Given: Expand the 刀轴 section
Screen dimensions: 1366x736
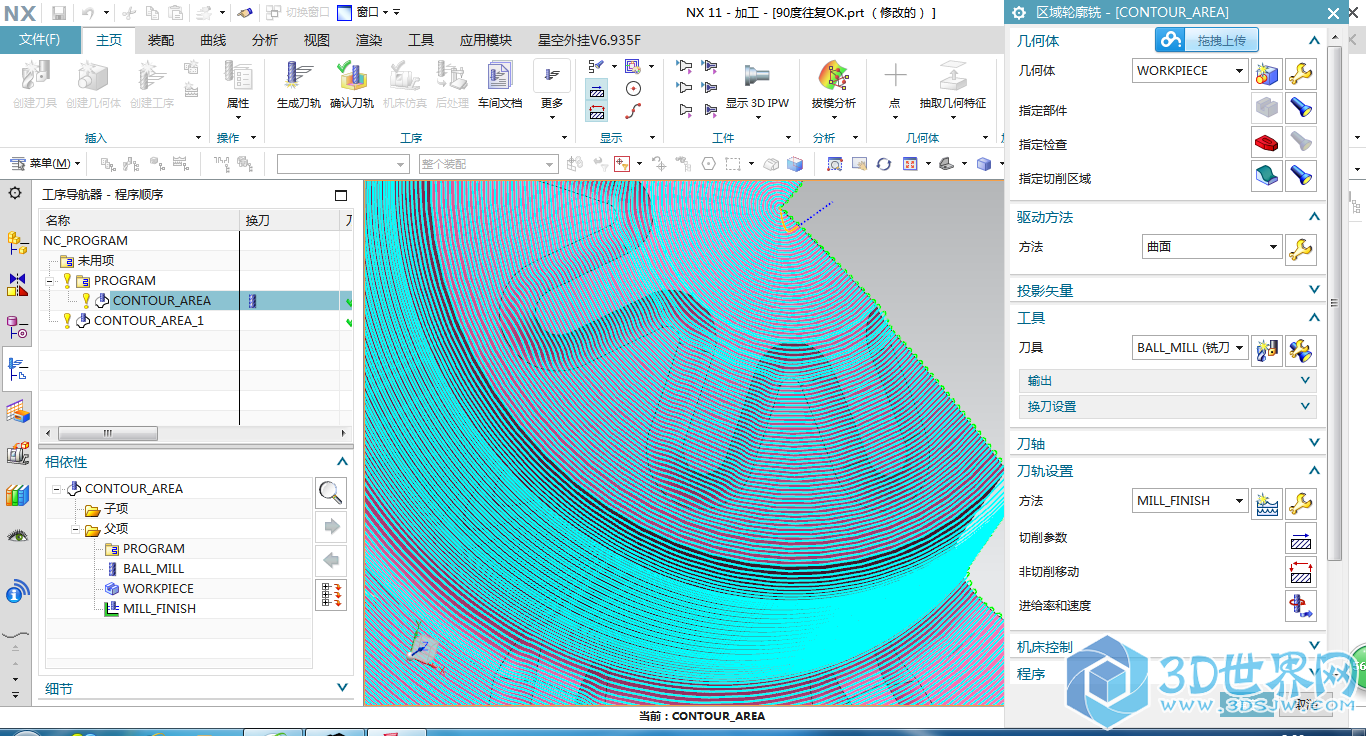Looking at the screenshot, I should [x=1315, y=443].
